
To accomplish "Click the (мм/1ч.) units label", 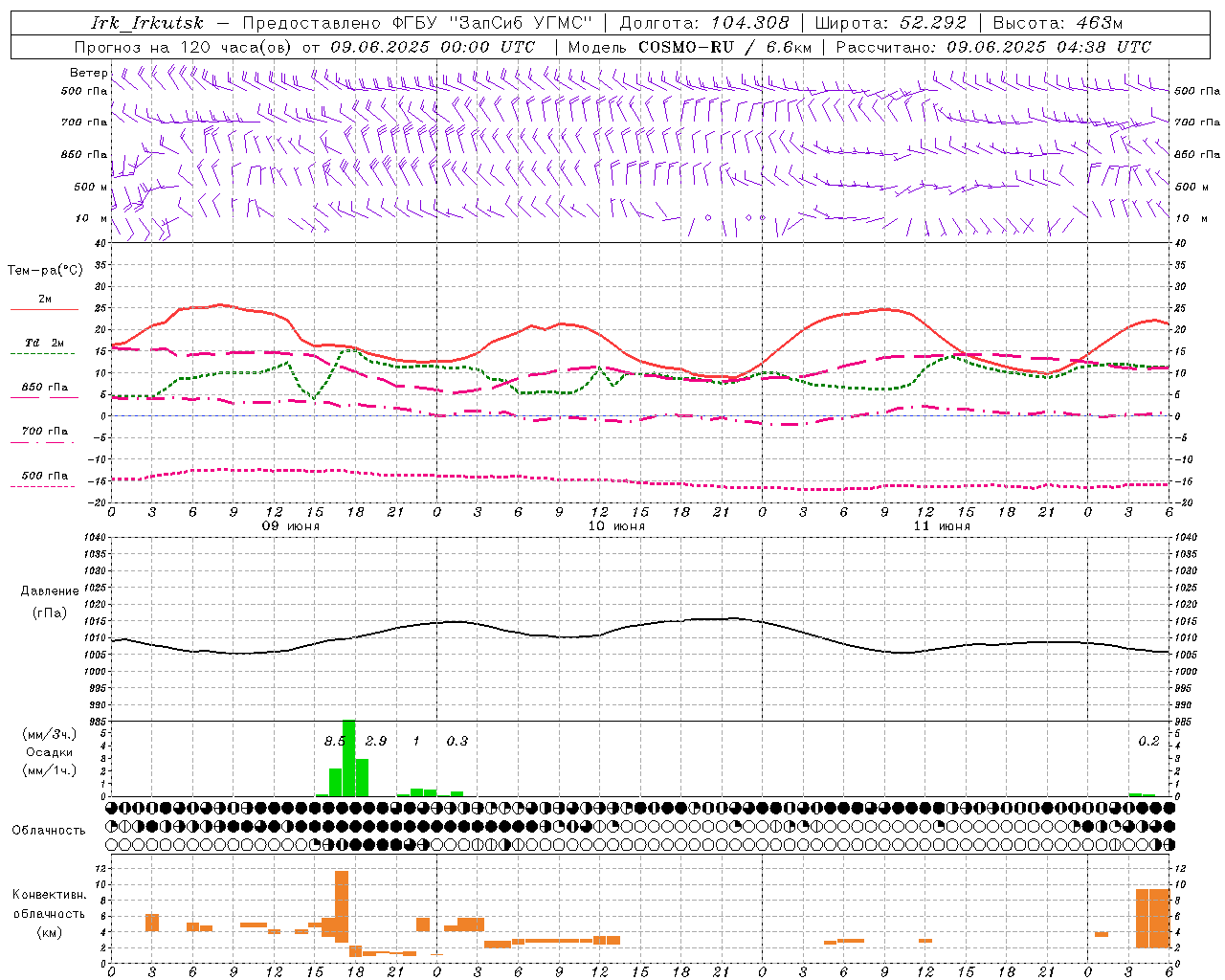I will (50, 770).
